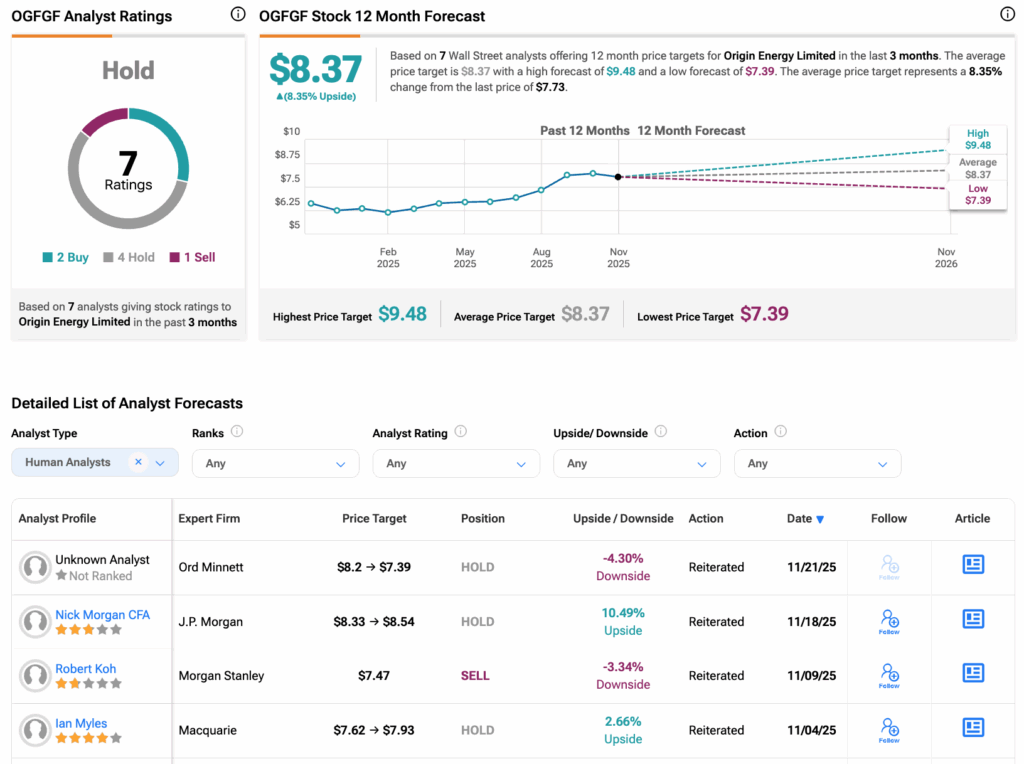
Task: Click the Nov 2025 chart data point
Action: (x=618, y=177)
